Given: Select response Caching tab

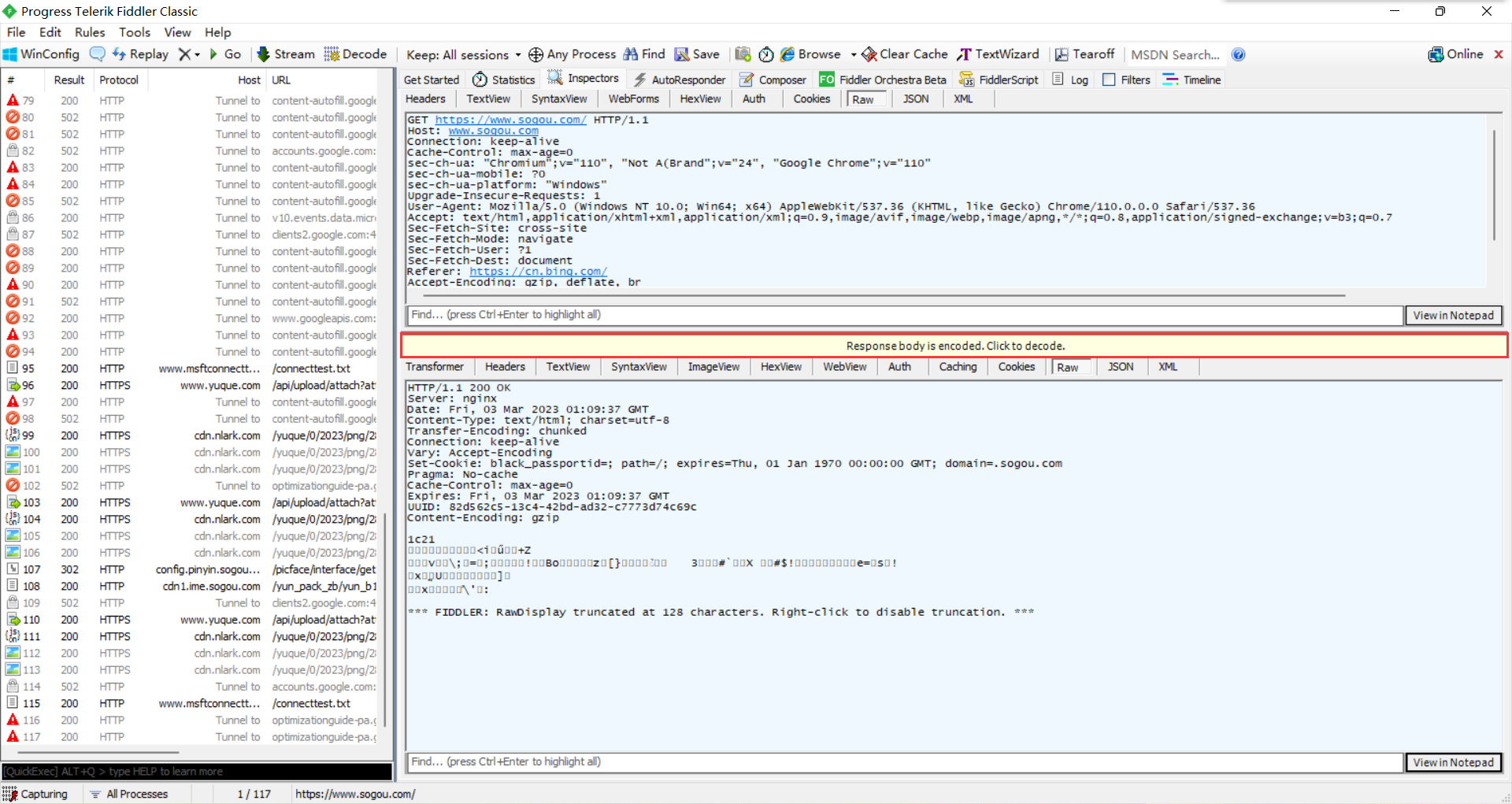Looking at the screenshot, I should click(958, 367).
